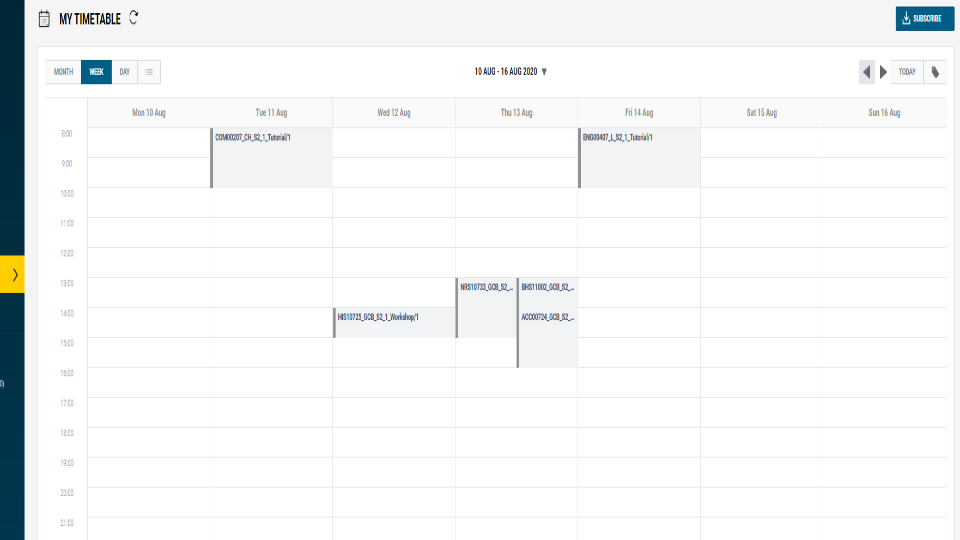
Task: Switch to Day view
Action: 124,72
